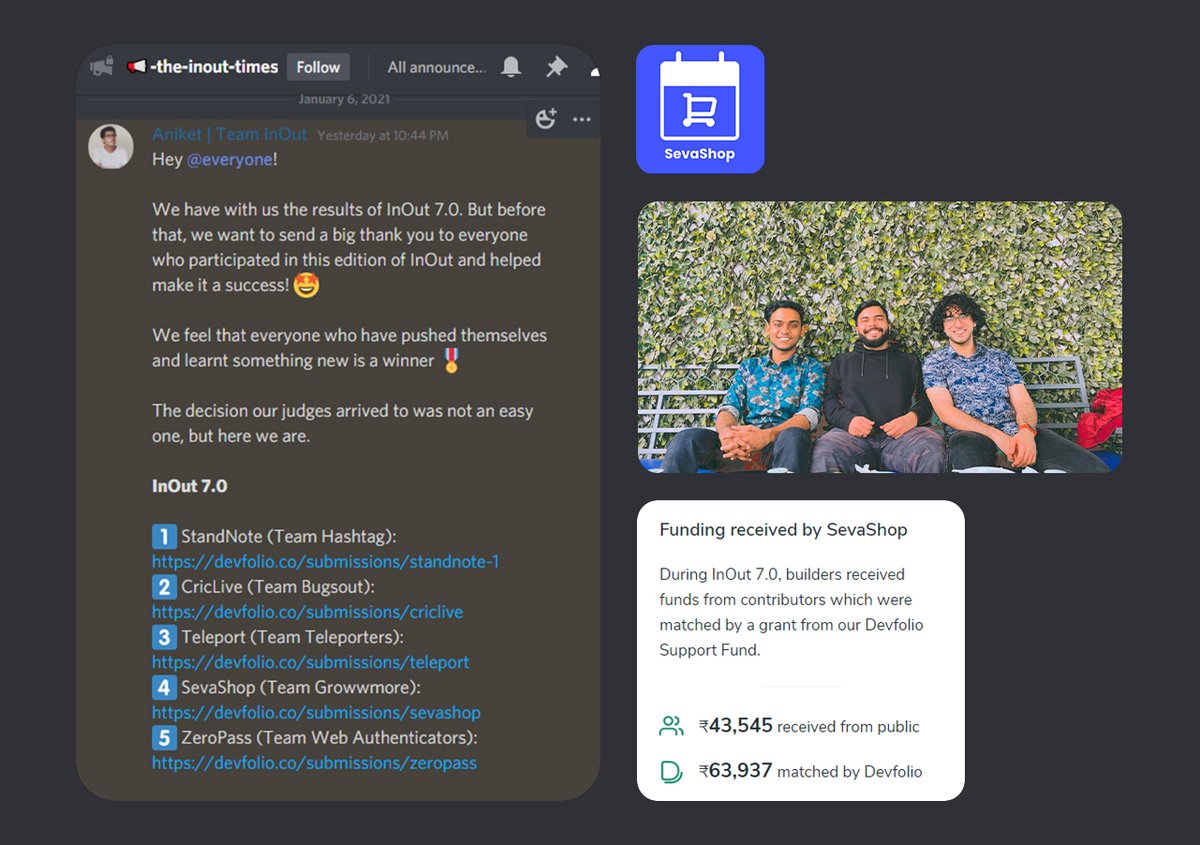Click the 'Yesterday at 10:44 PM' timestamp

pyautogui.click(x=383, y=135)
